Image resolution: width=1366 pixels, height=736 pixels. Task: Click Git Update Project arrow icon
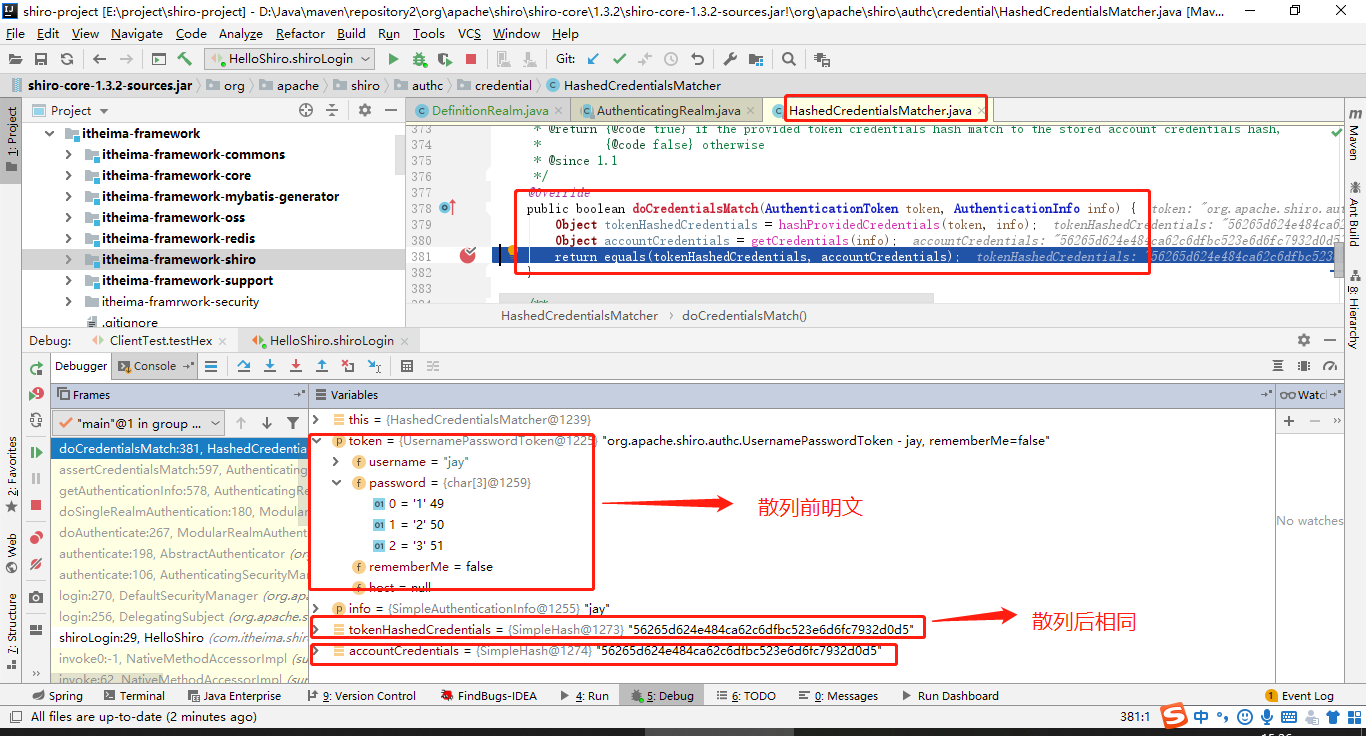[594, 59]
